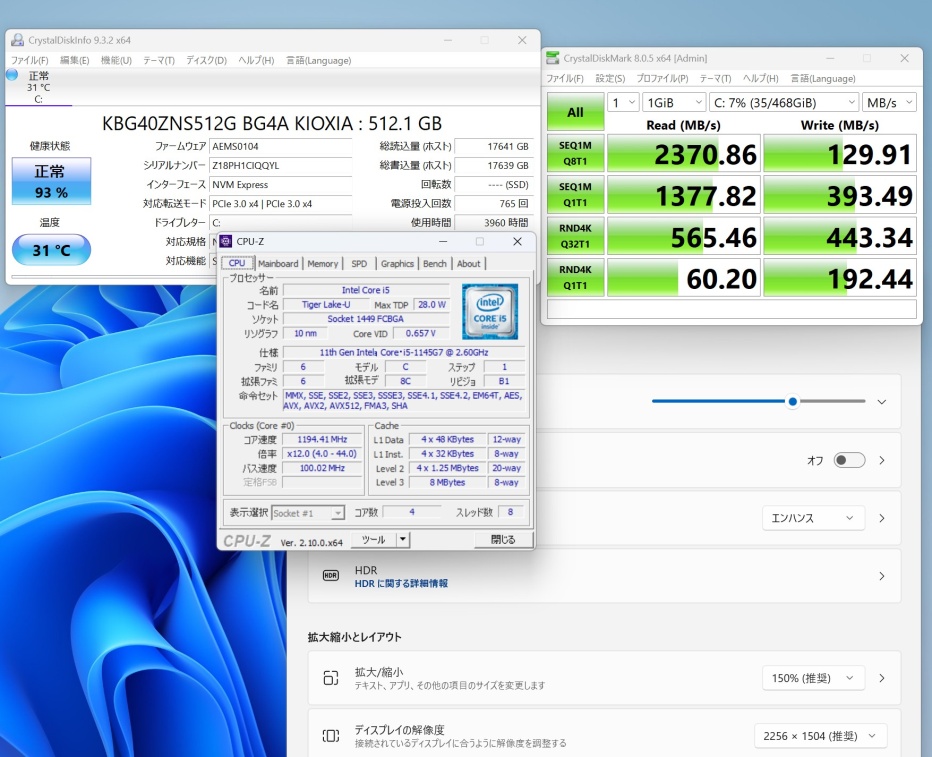Start the RND4K Q32T1 benchmark
932x757 pixels.
[x=575, y=236]
